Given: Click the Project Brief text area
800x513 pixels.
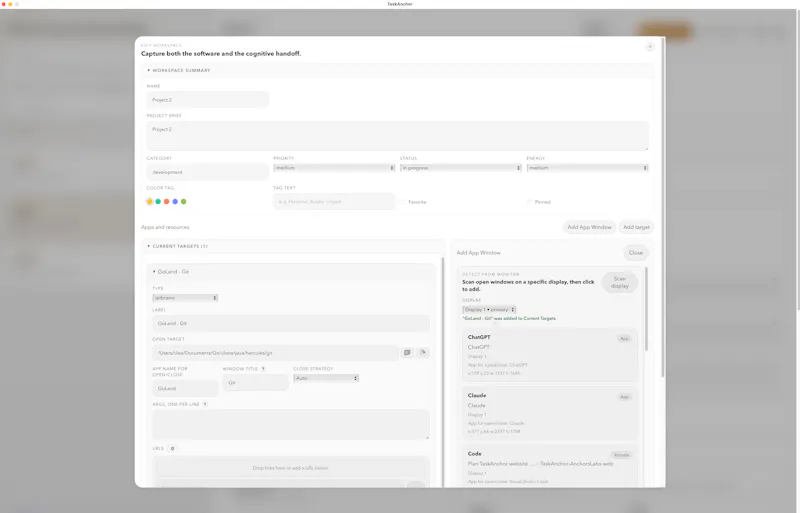Looking at the screenshot, I should tap(397, 136).
